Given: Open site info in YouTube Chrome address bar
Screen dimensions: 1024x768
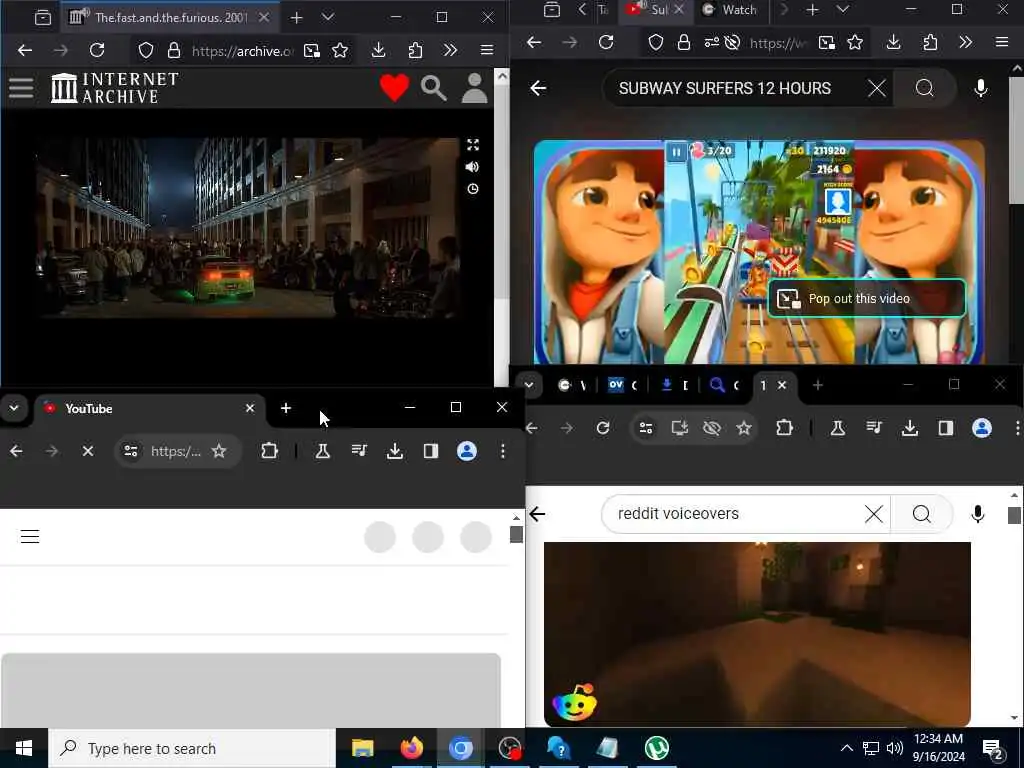Looking at the screenshot, I should 131,451.
